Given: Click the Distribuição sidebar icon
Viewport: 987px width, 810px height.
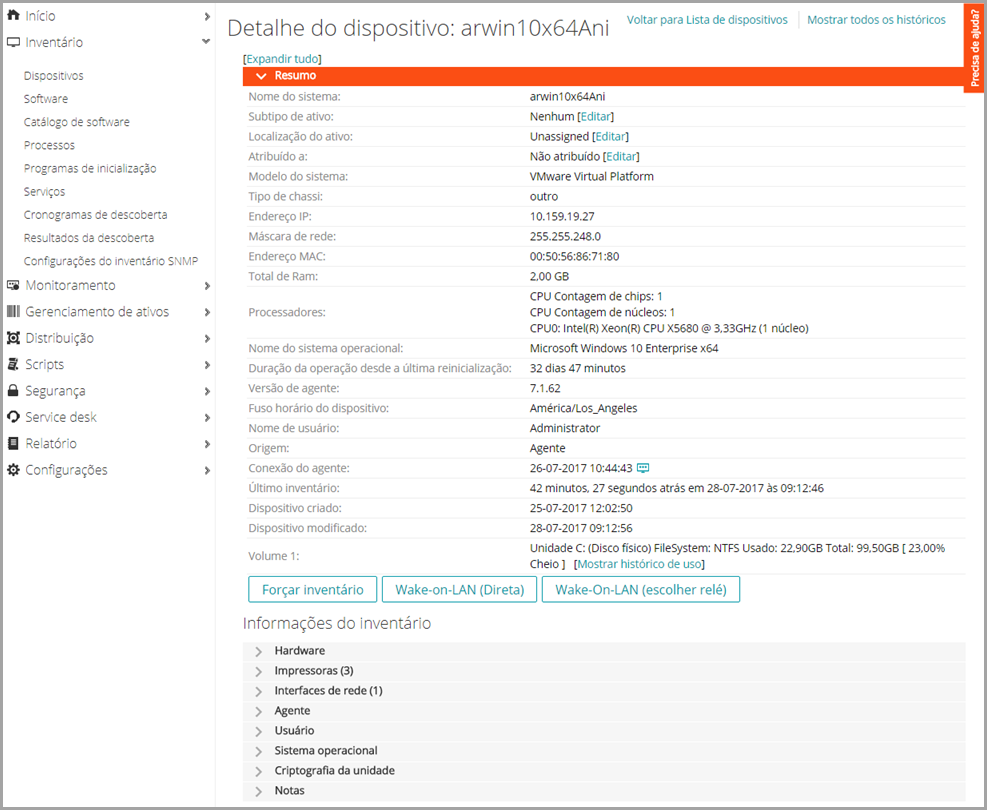Looking at the screenshot, I should click(14, 338).
